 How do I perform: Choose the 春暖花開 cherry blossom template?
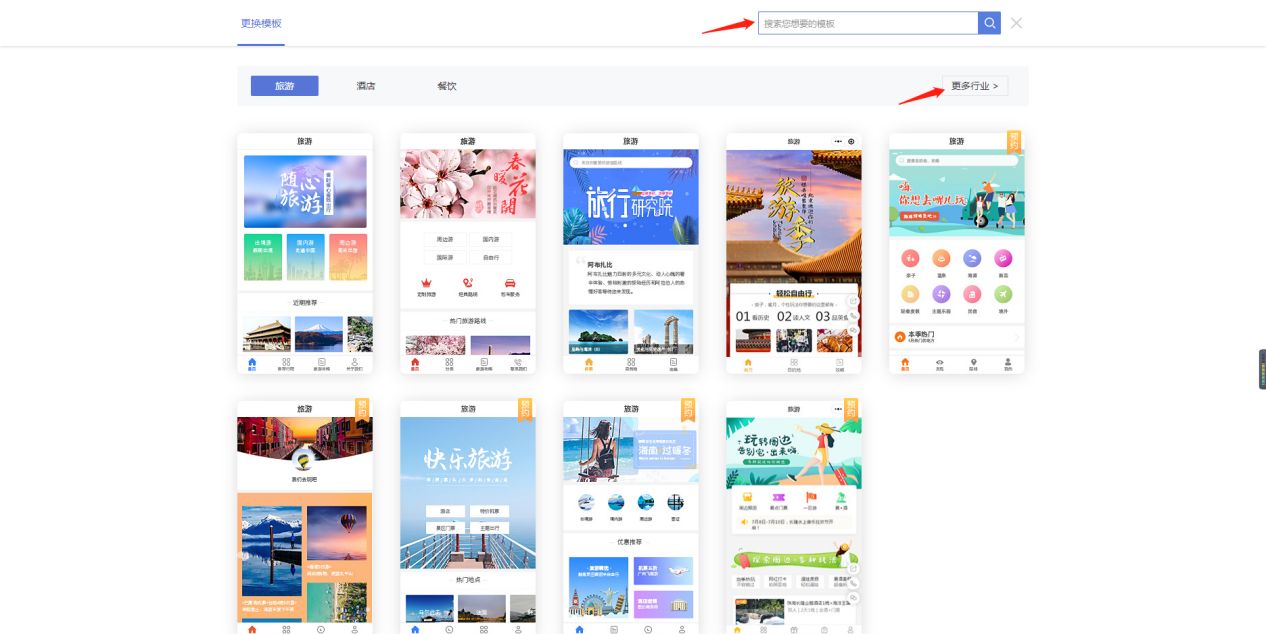coord(468,253)
